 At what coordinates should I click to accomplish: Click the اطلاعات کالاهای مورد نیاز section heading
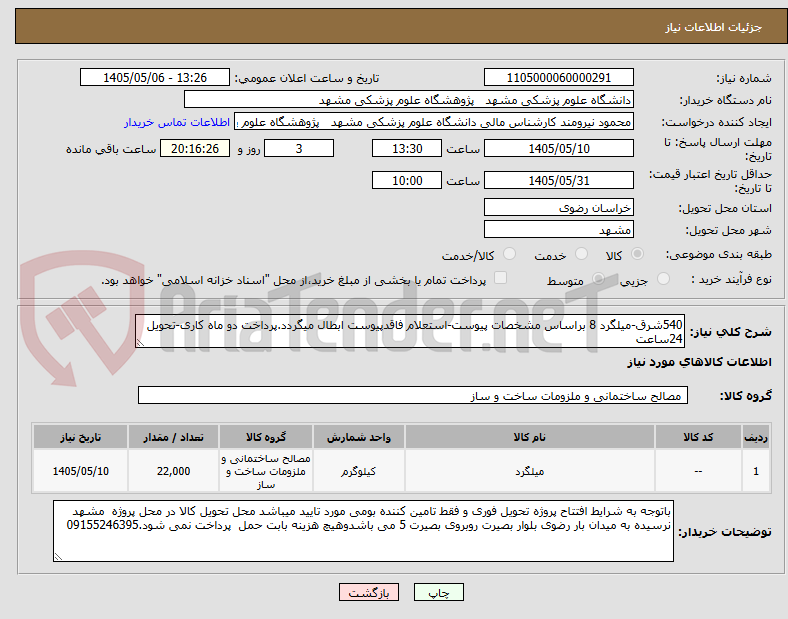[x=699, y=362]
